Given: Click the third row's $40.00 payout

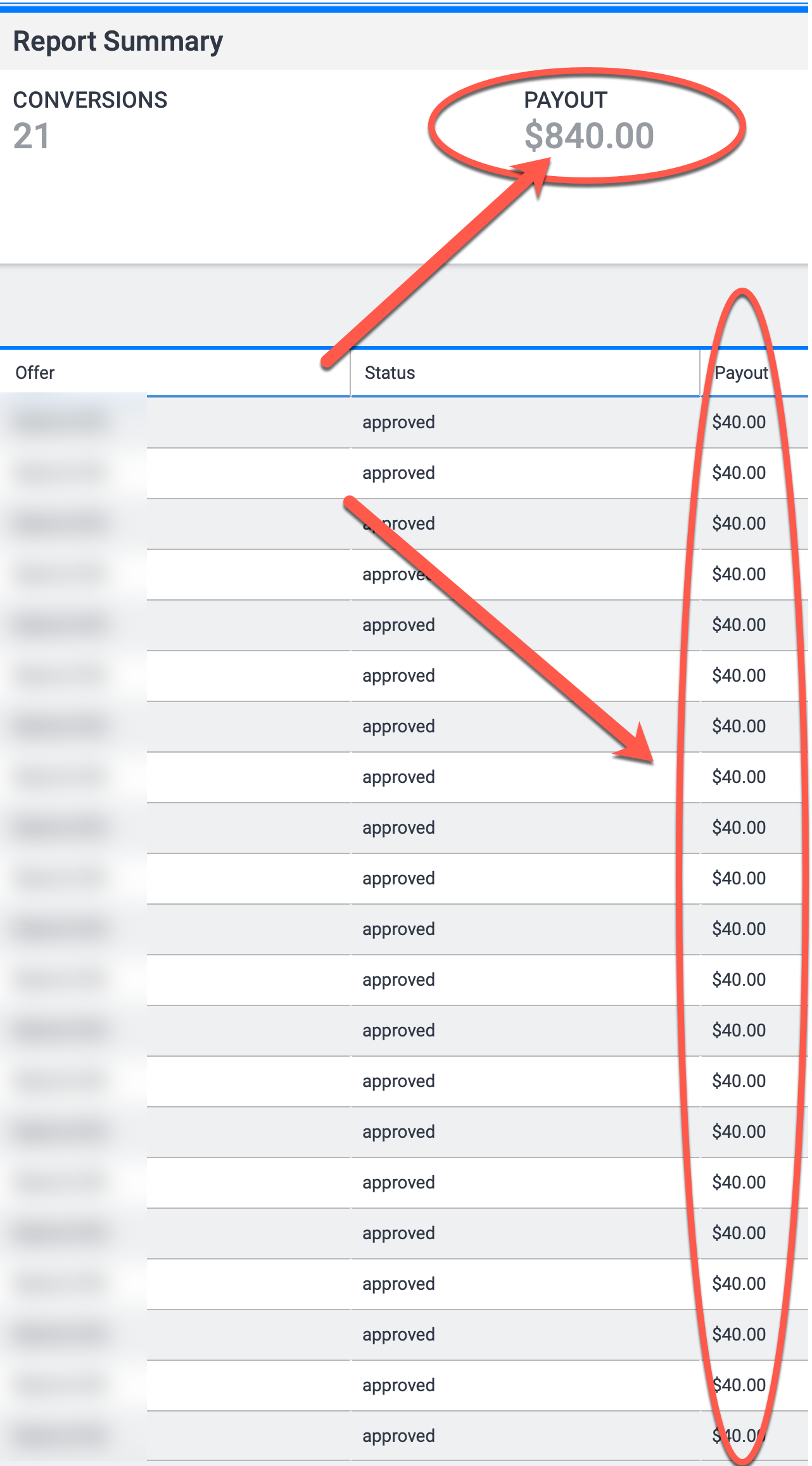Looking at the screenshot, I should point(739,523).
